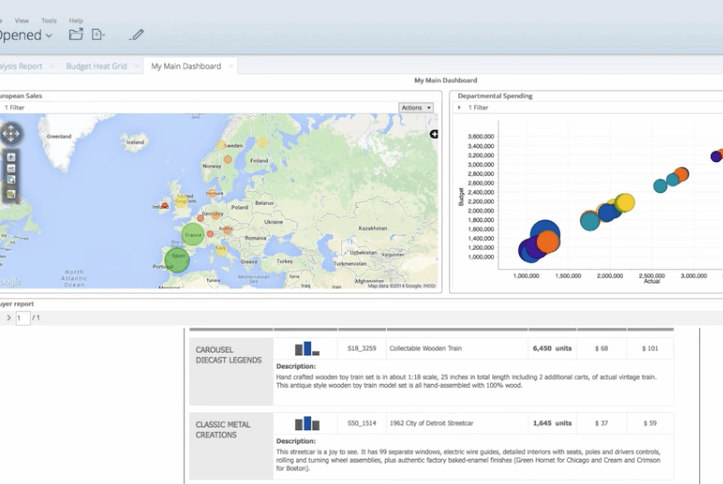Click the $ 68 price cell

pos(602,348)
